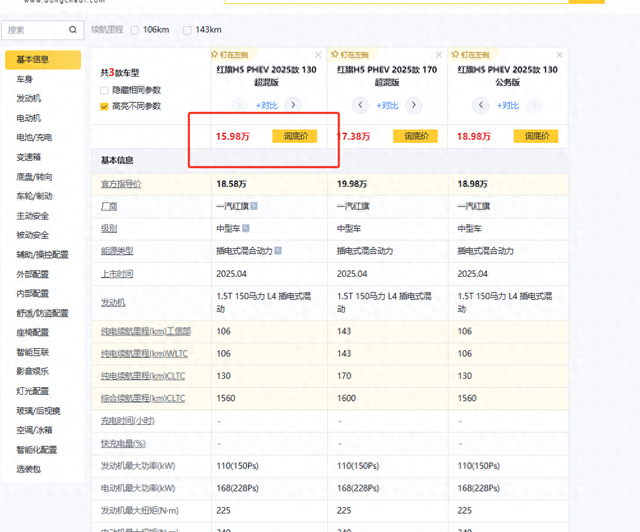Pin the 170 超混版 column
640x532 pixels.
click(x=350, y=55)
